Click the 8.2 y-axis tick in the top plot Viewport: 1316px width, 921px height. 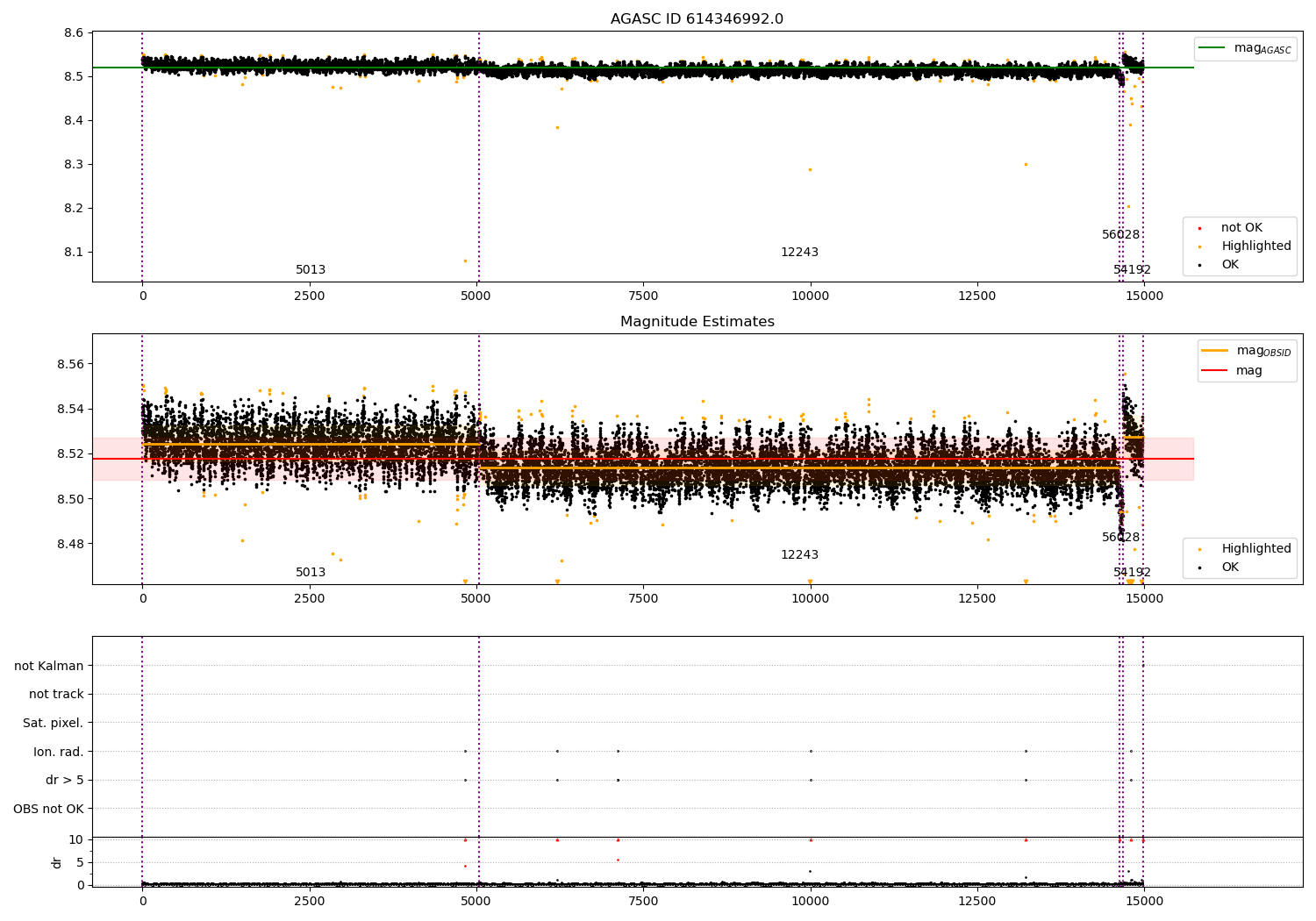(x=74, y=209)
